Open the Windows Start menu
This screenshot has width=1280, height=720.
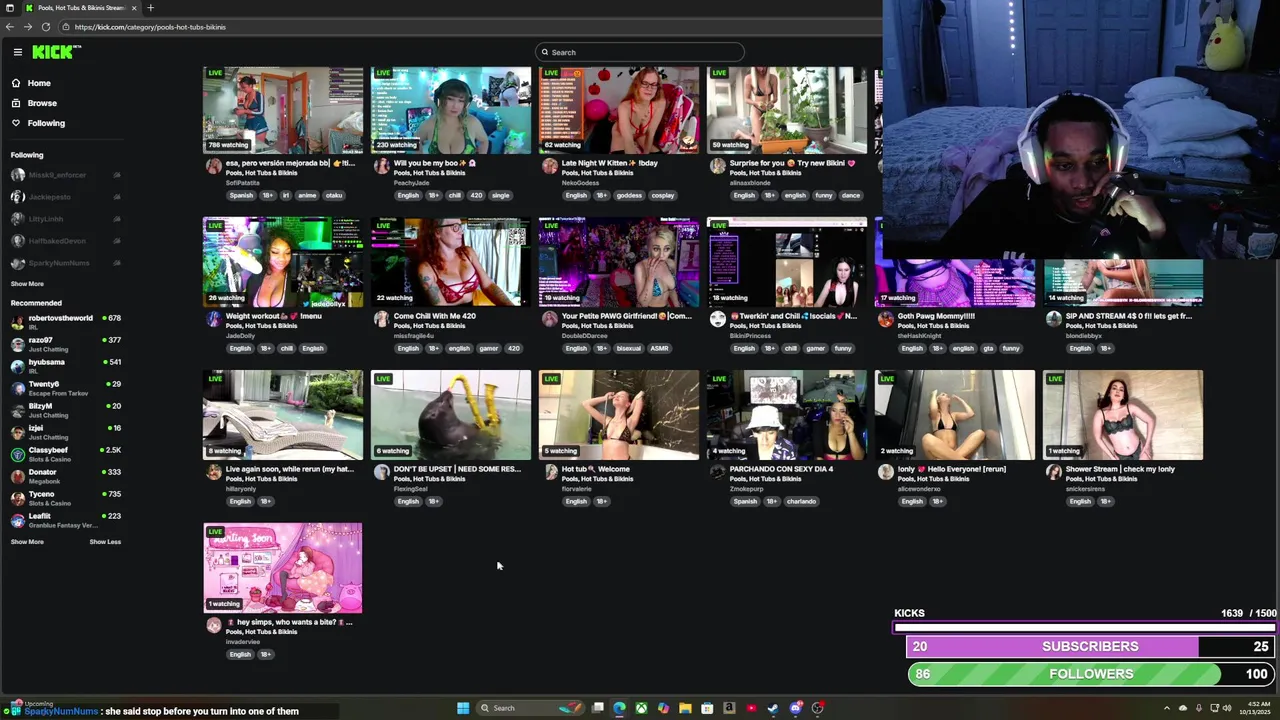463,708
